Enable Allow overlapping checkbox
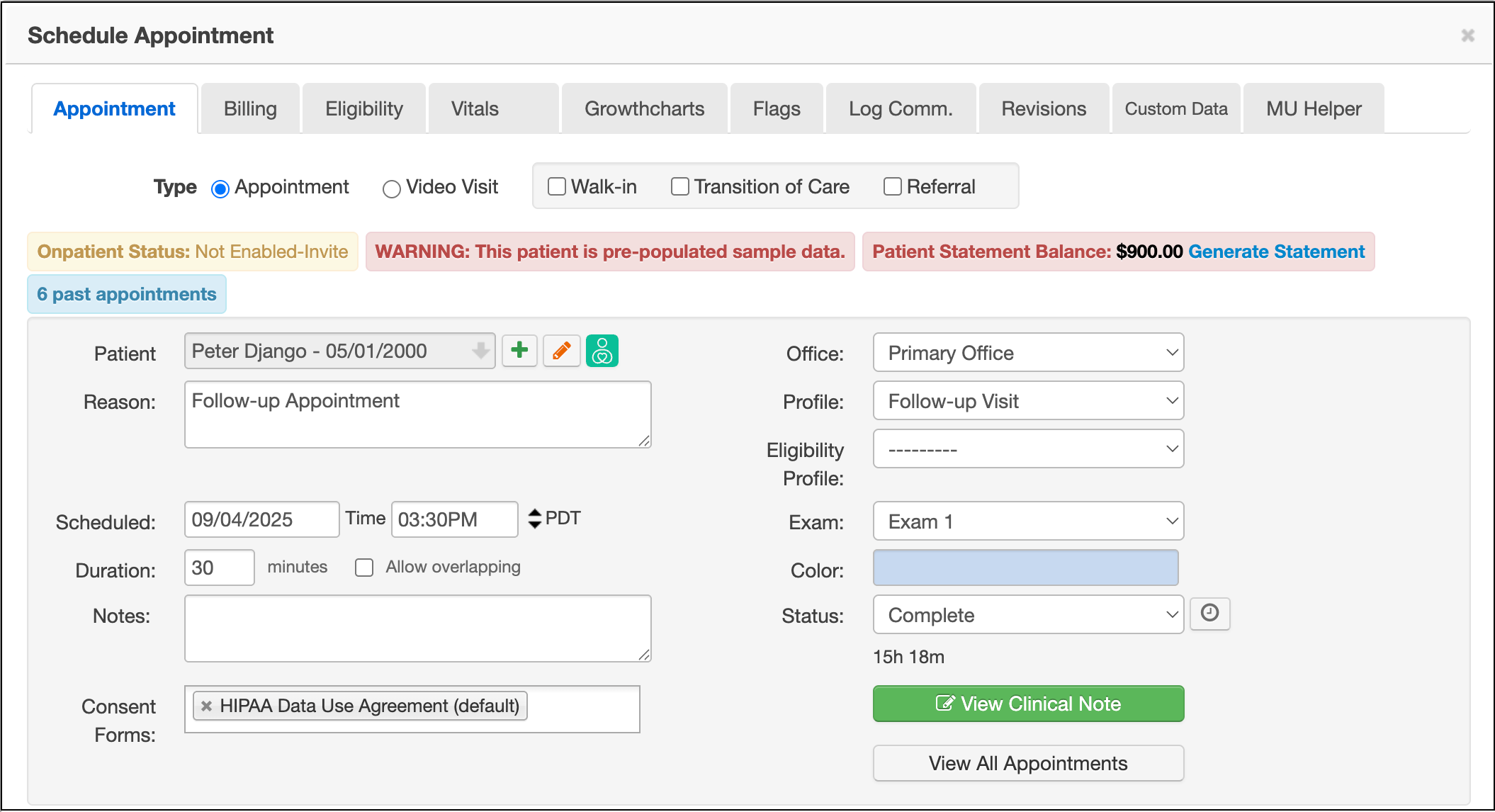This screenshot has height=812, width=1495. (x=364, y=568)
